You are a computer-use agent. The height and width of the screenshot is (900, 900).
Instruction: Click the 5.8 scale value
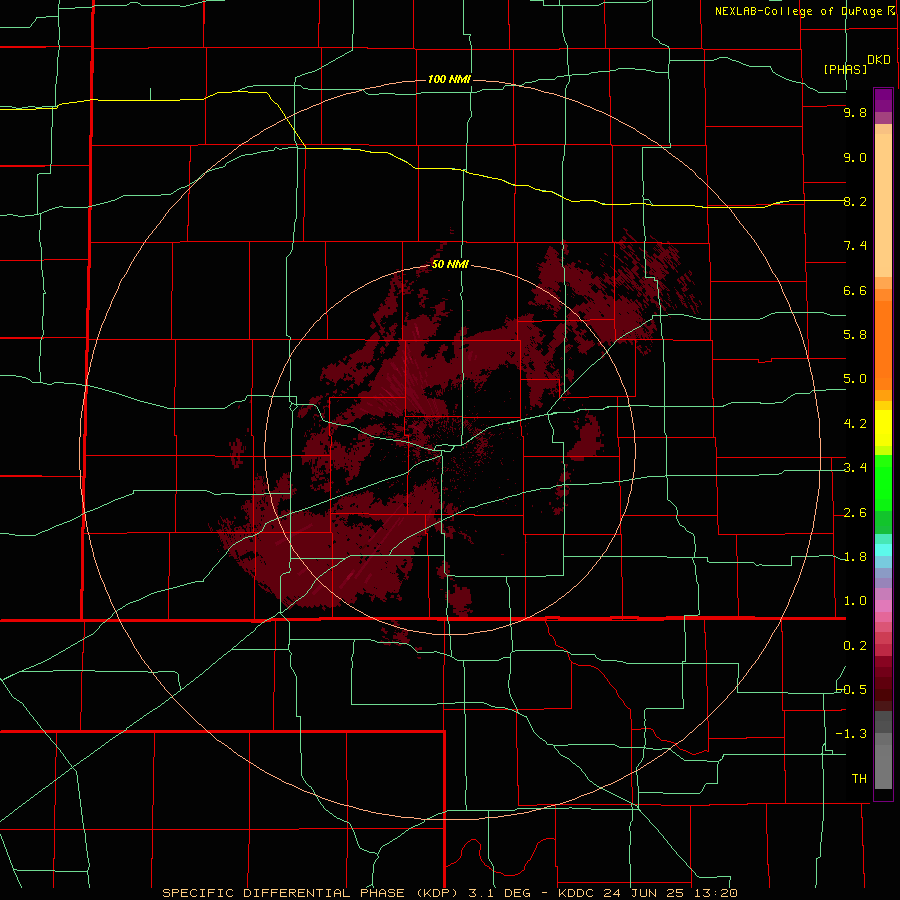855,335
